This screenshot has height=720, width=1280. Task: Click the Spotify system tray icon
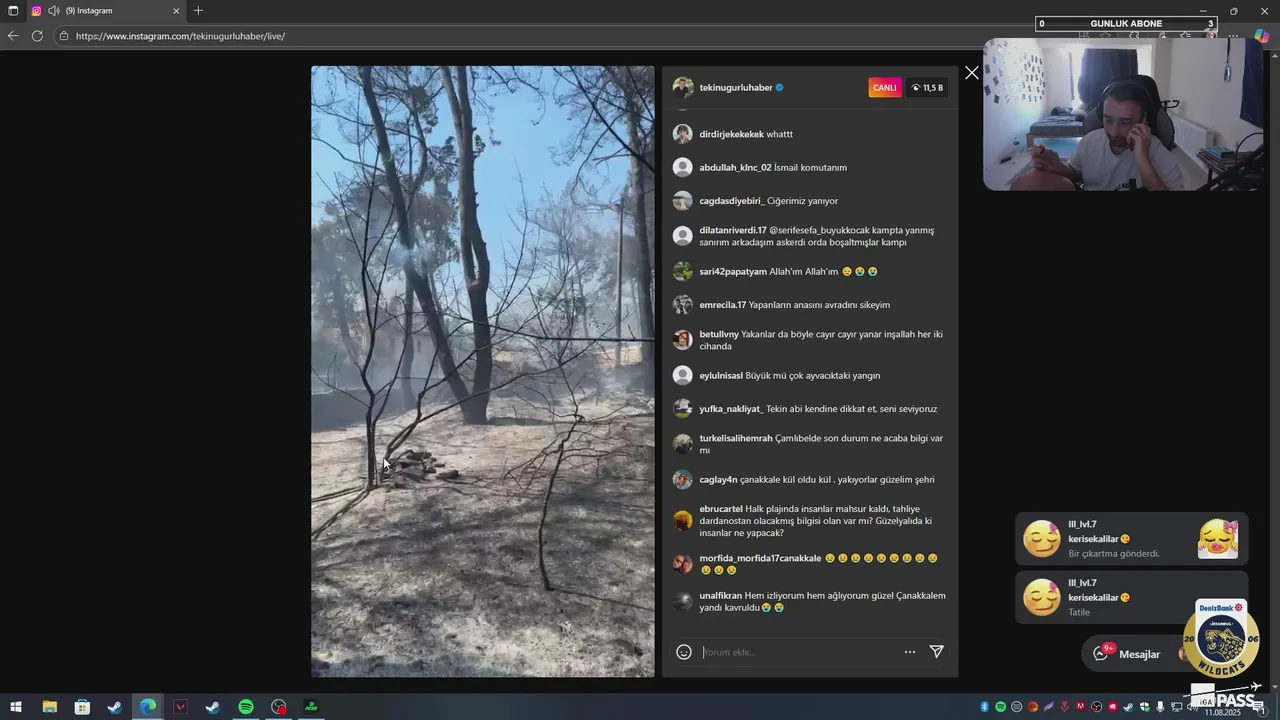pyautogui.click(x=1000, y=707)
